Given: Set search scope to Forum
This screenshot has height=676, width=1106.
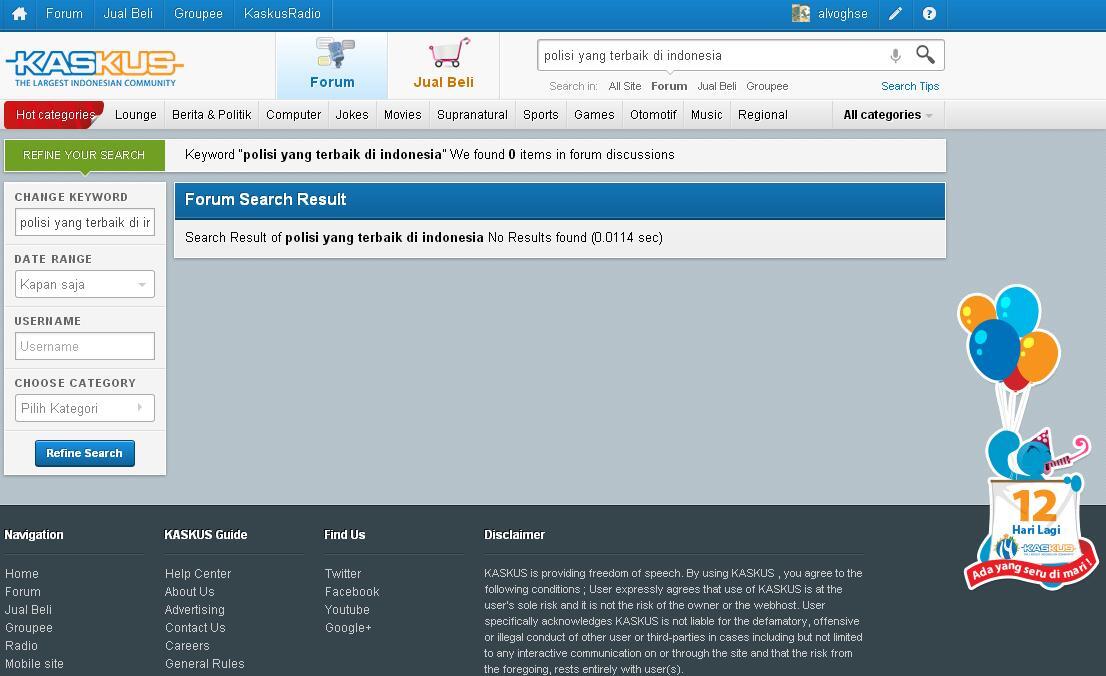Looking at the screenshot, I should 669,86.
